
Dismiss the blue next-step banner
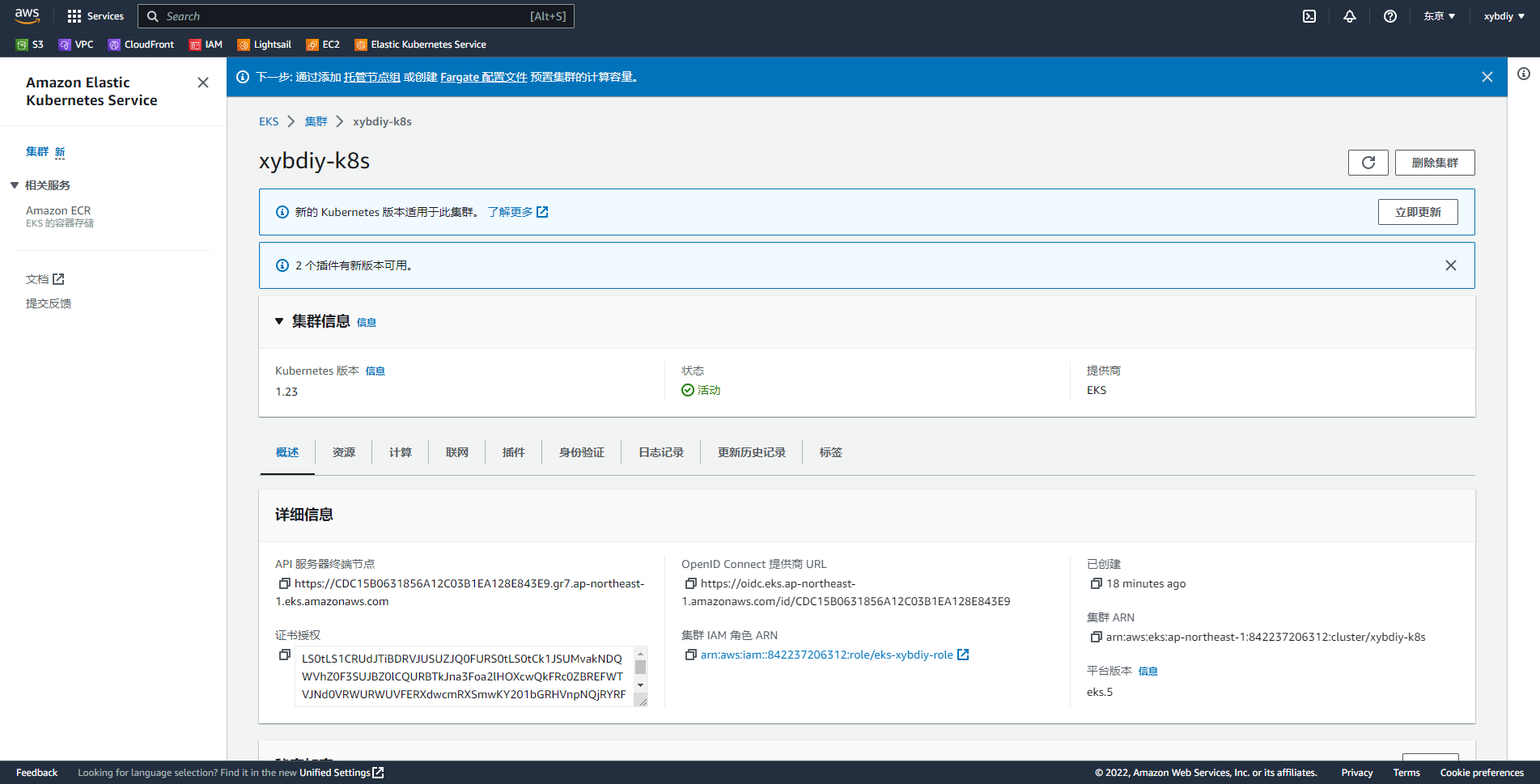pos(1487,77)
